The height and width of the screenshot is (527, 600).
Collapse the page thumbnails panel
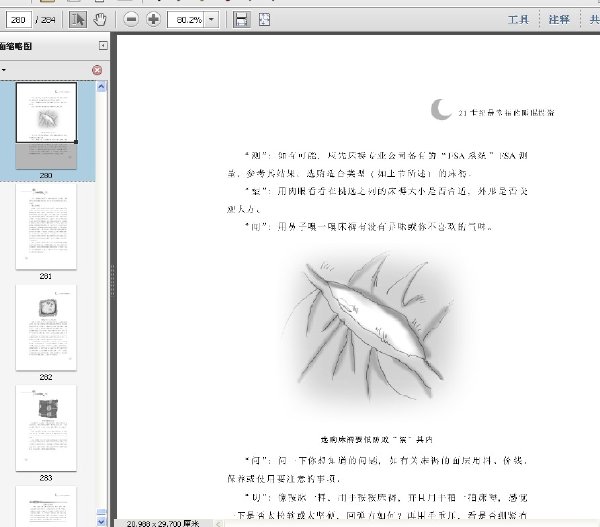pyautogui.click(x=103, y=46)
